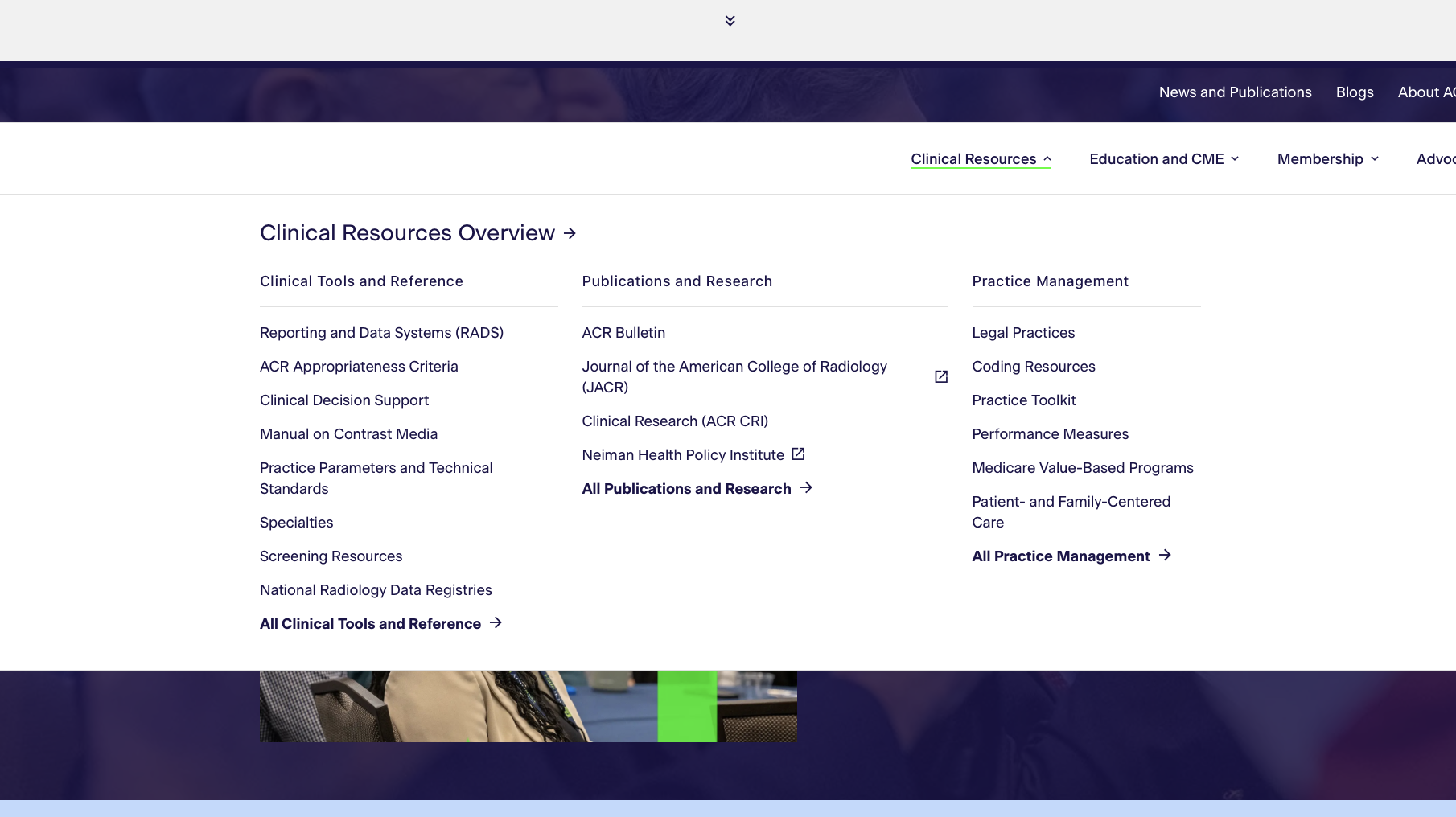The width and height of the screenshot is (1456, 817).
Task: Select ACR Appropriateness Criteria link
Action: [x=359, y=367]
